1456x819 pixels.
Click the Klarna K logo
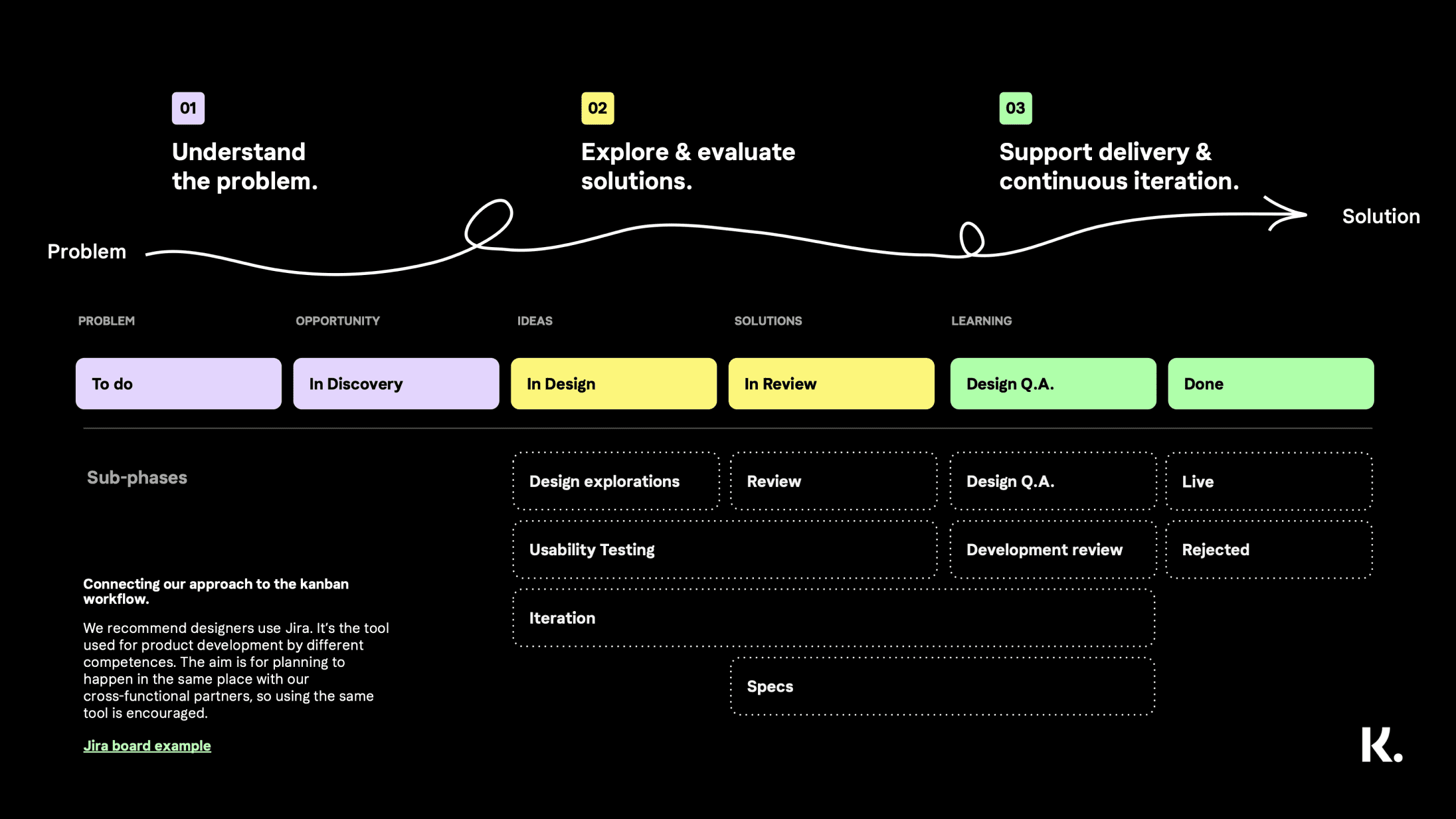[x=1382, y=745]
